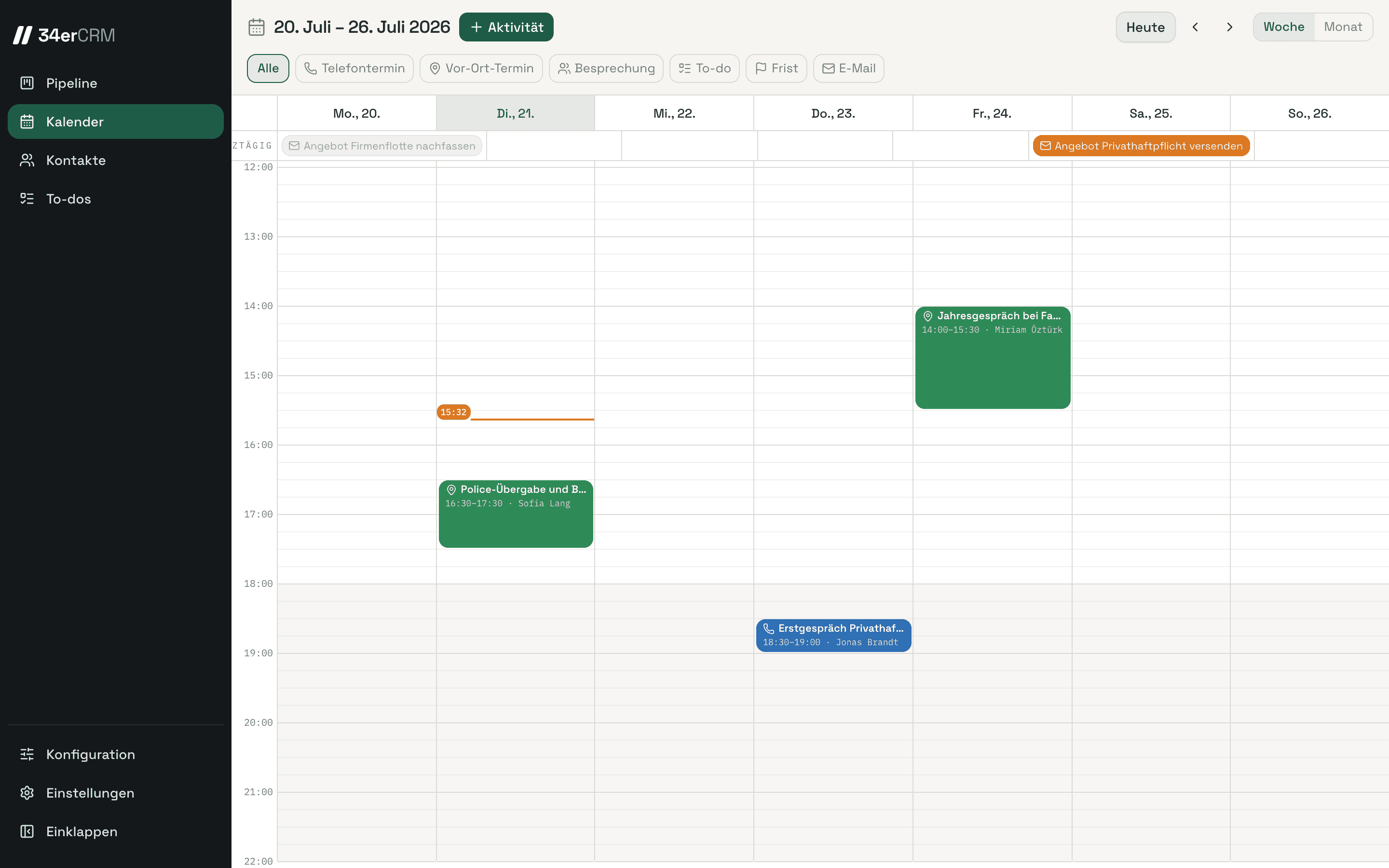Select day header Fr., 24.

point(992,113)
